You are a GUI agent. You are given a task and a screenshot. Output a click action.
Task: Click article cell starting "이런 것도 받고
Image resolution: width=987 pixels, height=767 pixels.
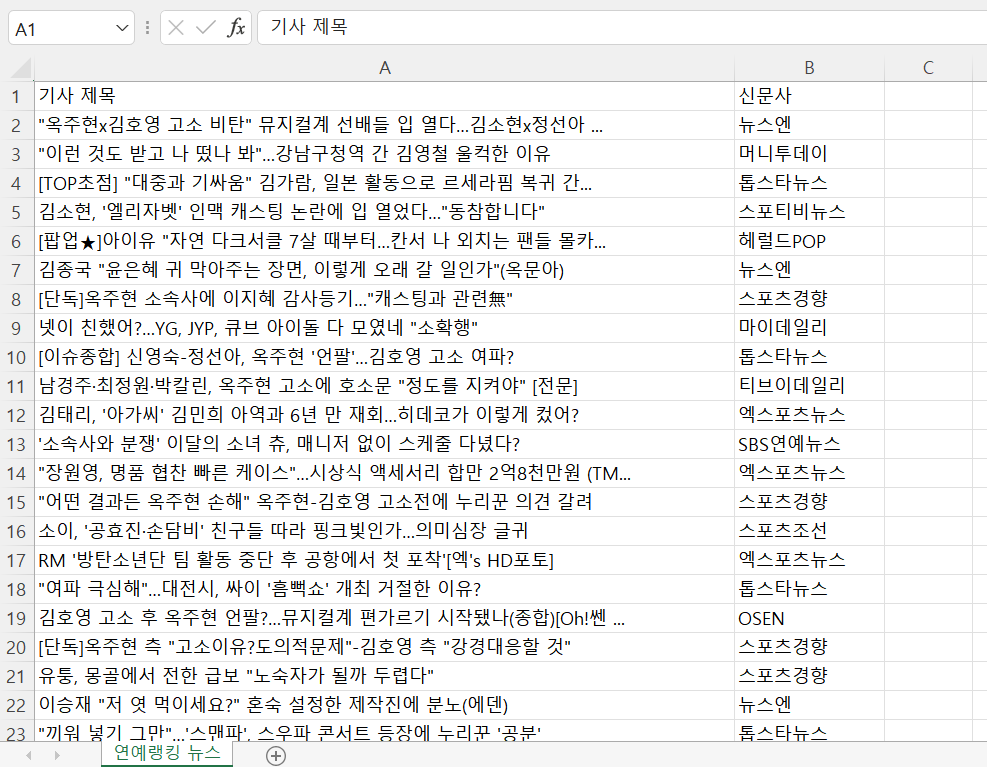384,154
